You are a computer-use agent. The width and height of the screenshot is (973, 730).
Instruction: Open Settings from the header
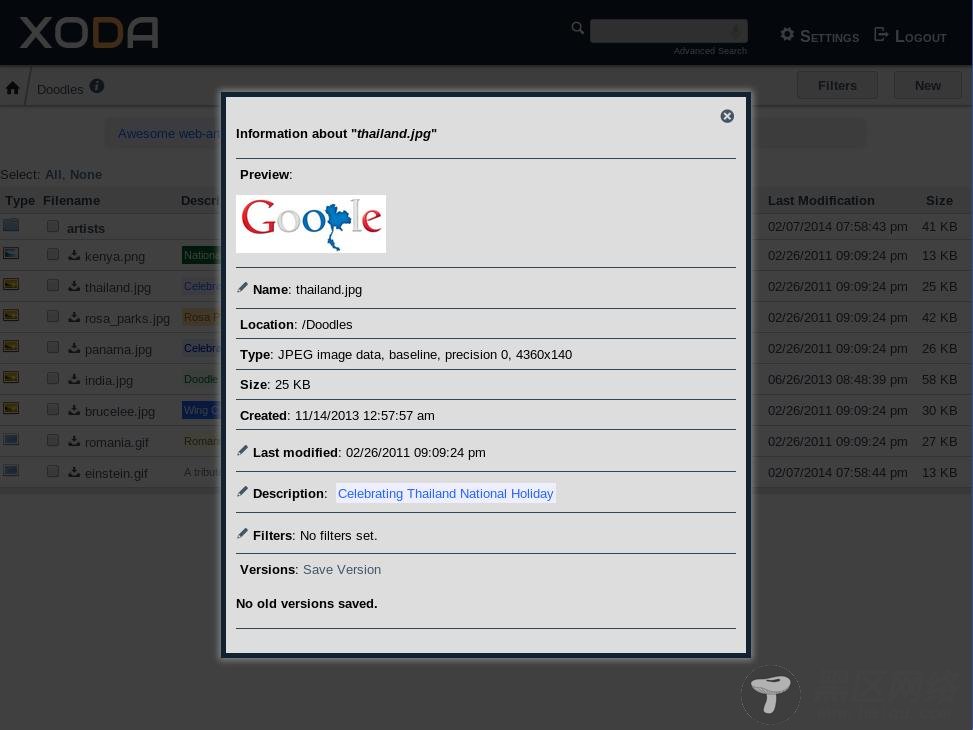coord(829,37)
